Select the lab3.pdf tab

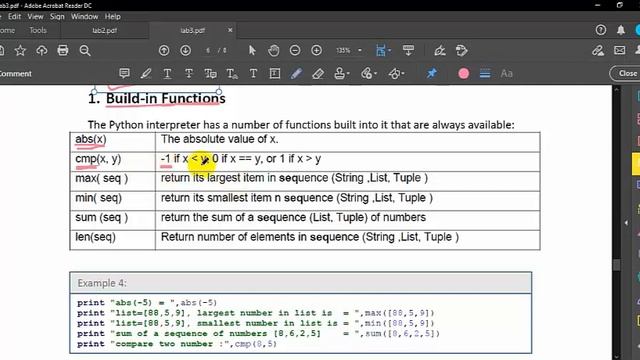[x=193, y=31]
